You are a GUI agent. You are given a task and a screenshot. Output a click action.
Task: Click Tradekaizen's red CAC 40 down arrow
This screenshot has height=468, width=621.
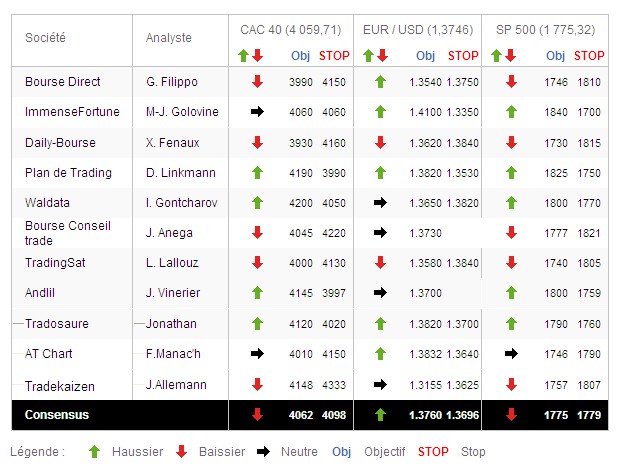pyautogui.click(x=257, y=384)
